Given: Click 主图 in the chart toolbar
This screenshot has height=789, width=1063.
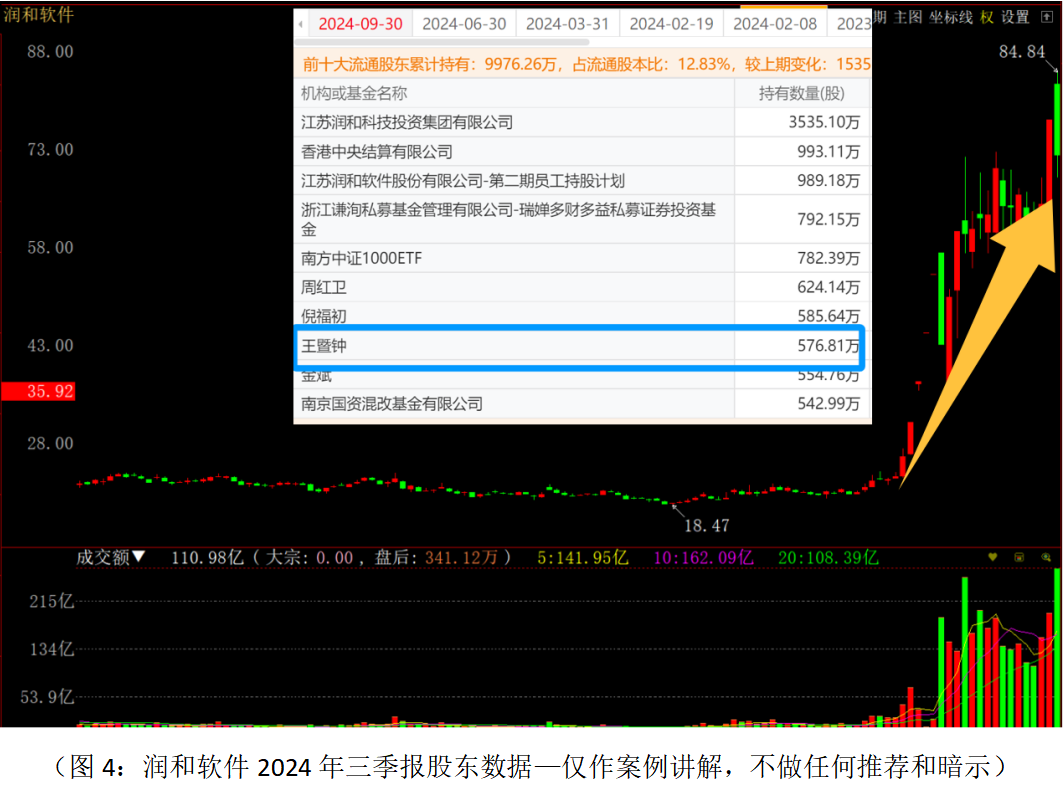Looking at the screenshot, I should point(908,17).
